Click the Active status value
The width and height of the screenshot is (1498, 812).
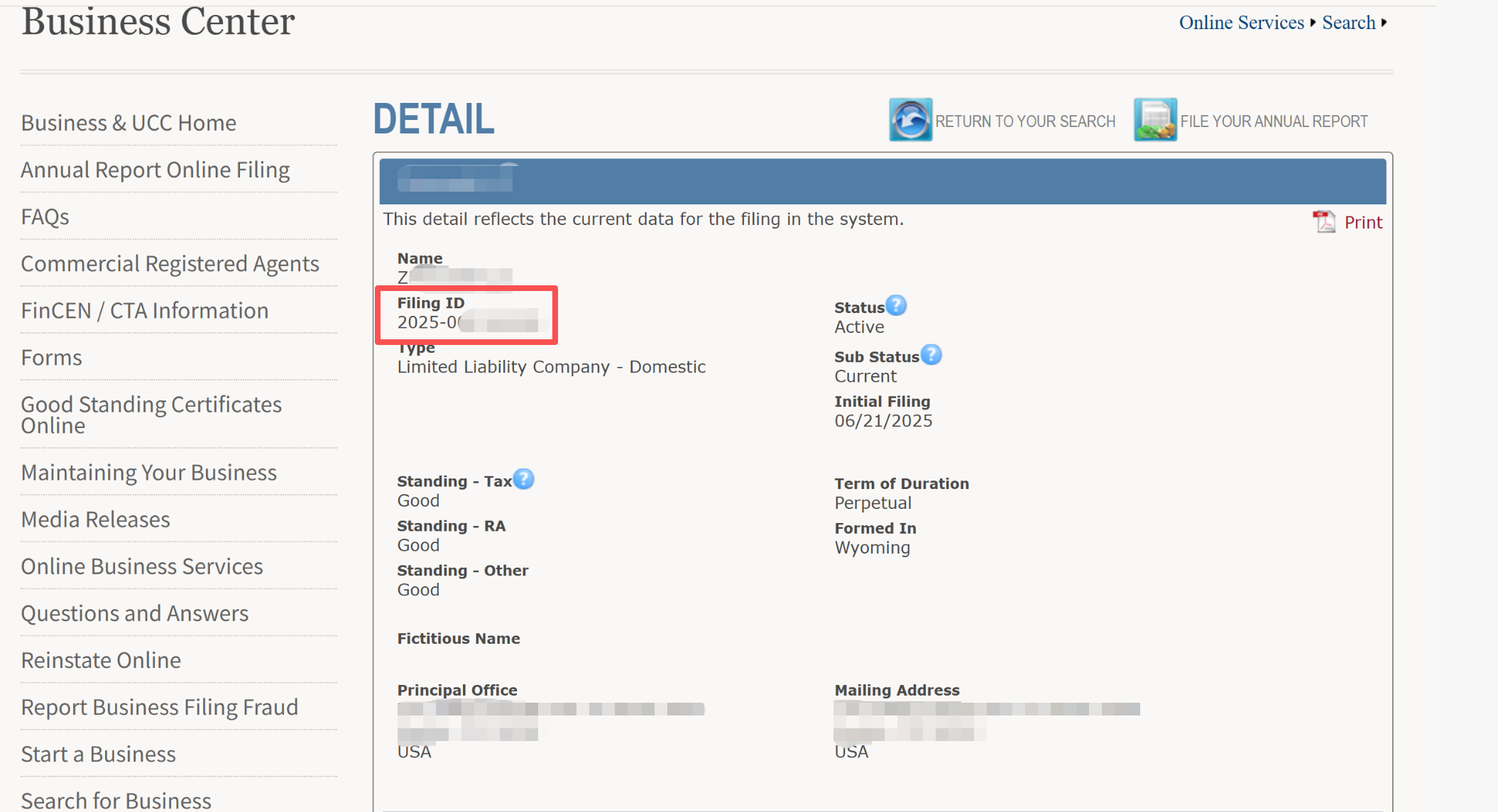point(859,327)
